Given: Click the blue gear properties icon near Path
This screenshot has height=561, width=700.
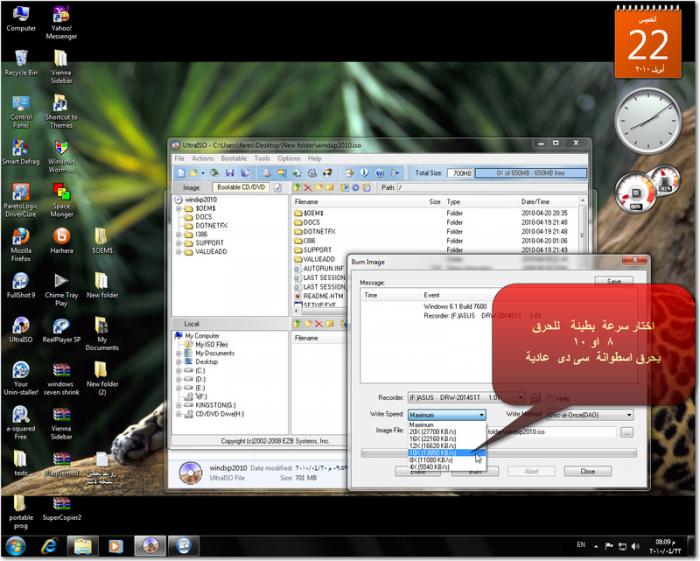Looking at the screenshot, I should point(355,187).
